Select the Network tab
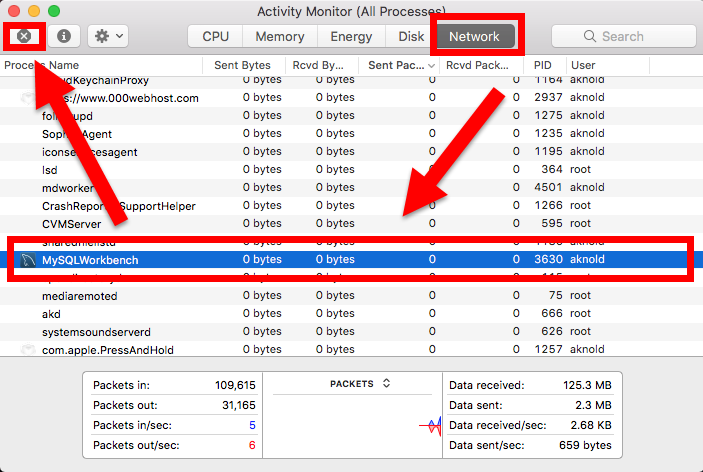 pyautogui.click(x=473, y=36)
